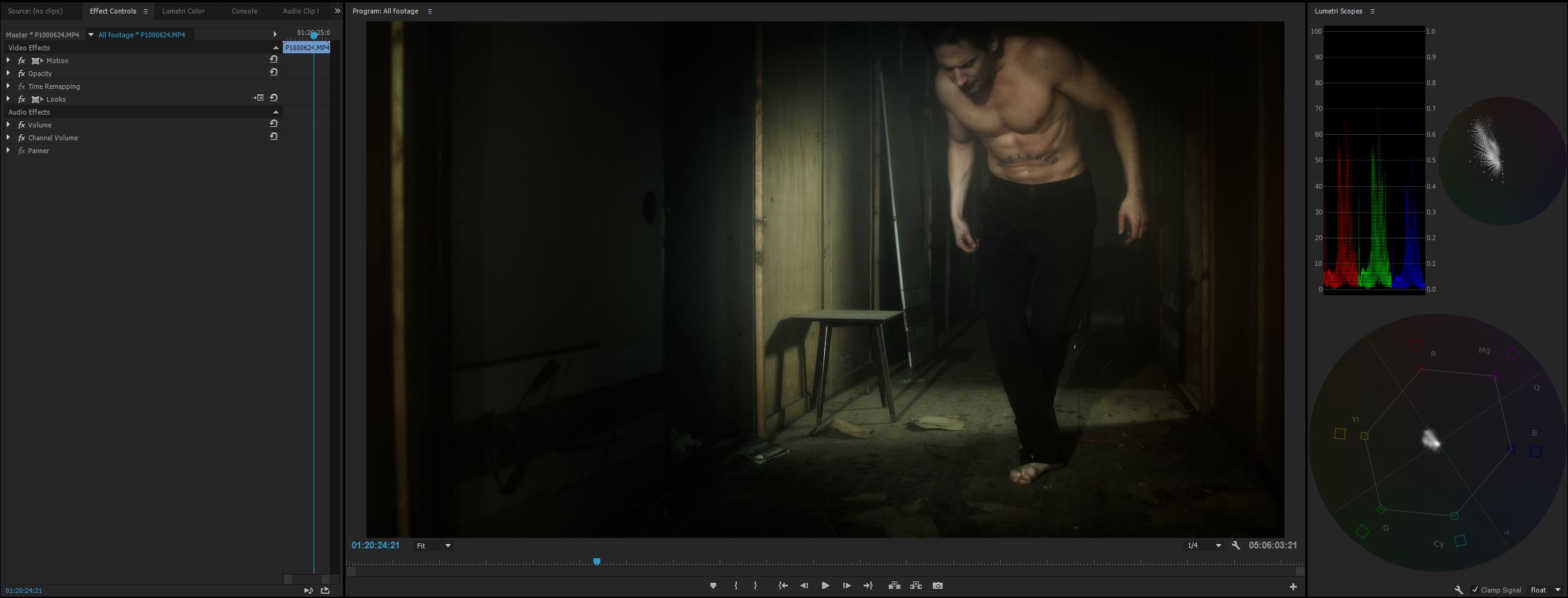Export a frame with camera icon
Image resolution: width=1568 pixels, height=598 pixels.
click(x=938, y=586)
